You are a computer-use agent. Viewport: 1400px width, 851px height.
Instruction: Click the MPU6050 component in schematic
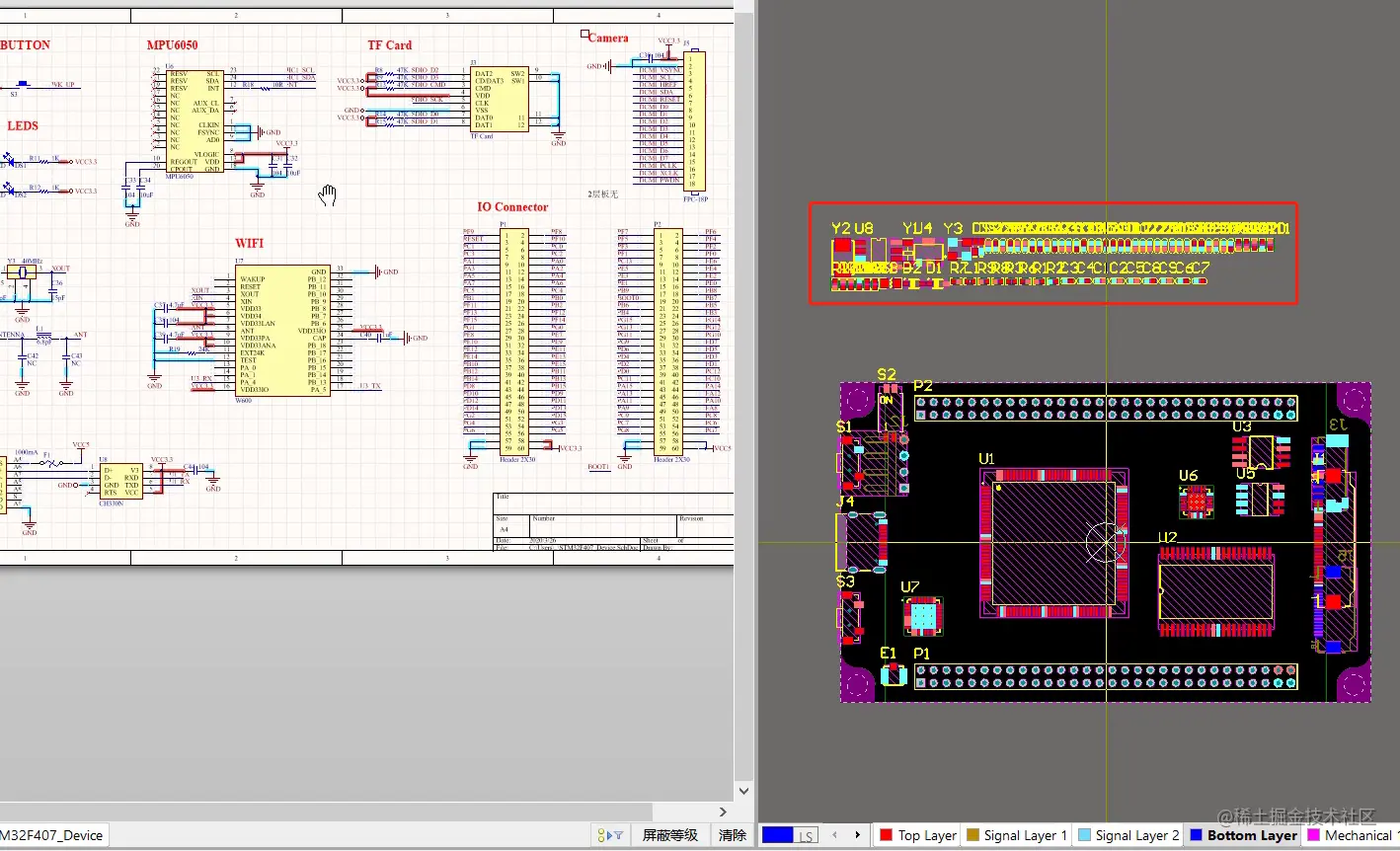(x=194, y=121)
